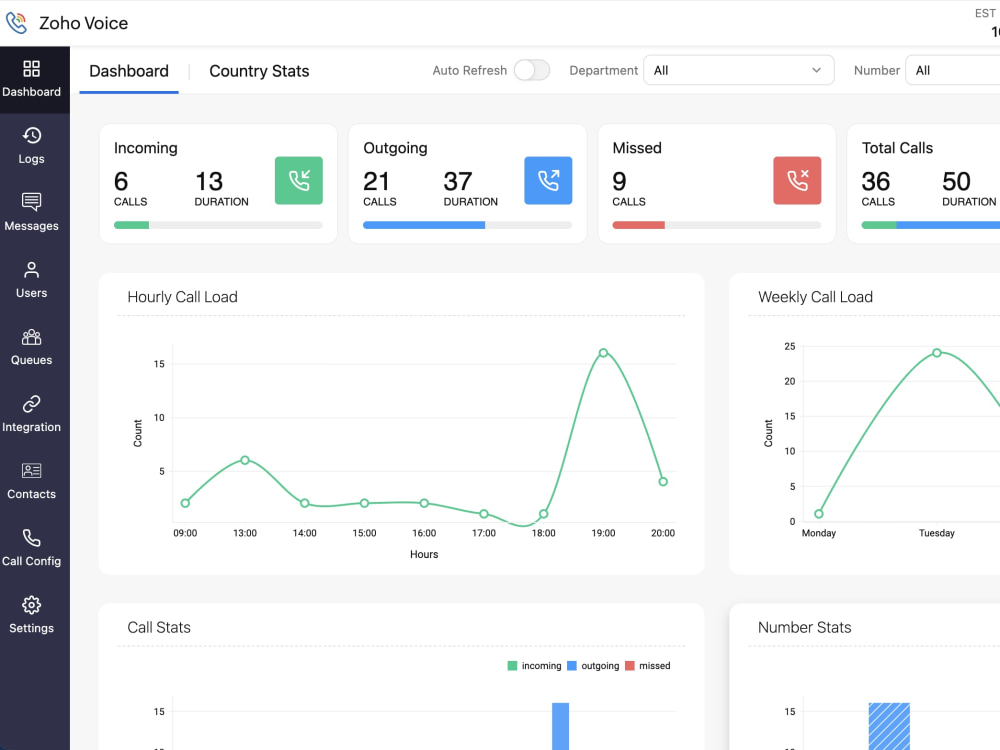Click the 20:00 data point on Hourly chart
Screen dimensions: 1000x750
click(x=663, y=482)
